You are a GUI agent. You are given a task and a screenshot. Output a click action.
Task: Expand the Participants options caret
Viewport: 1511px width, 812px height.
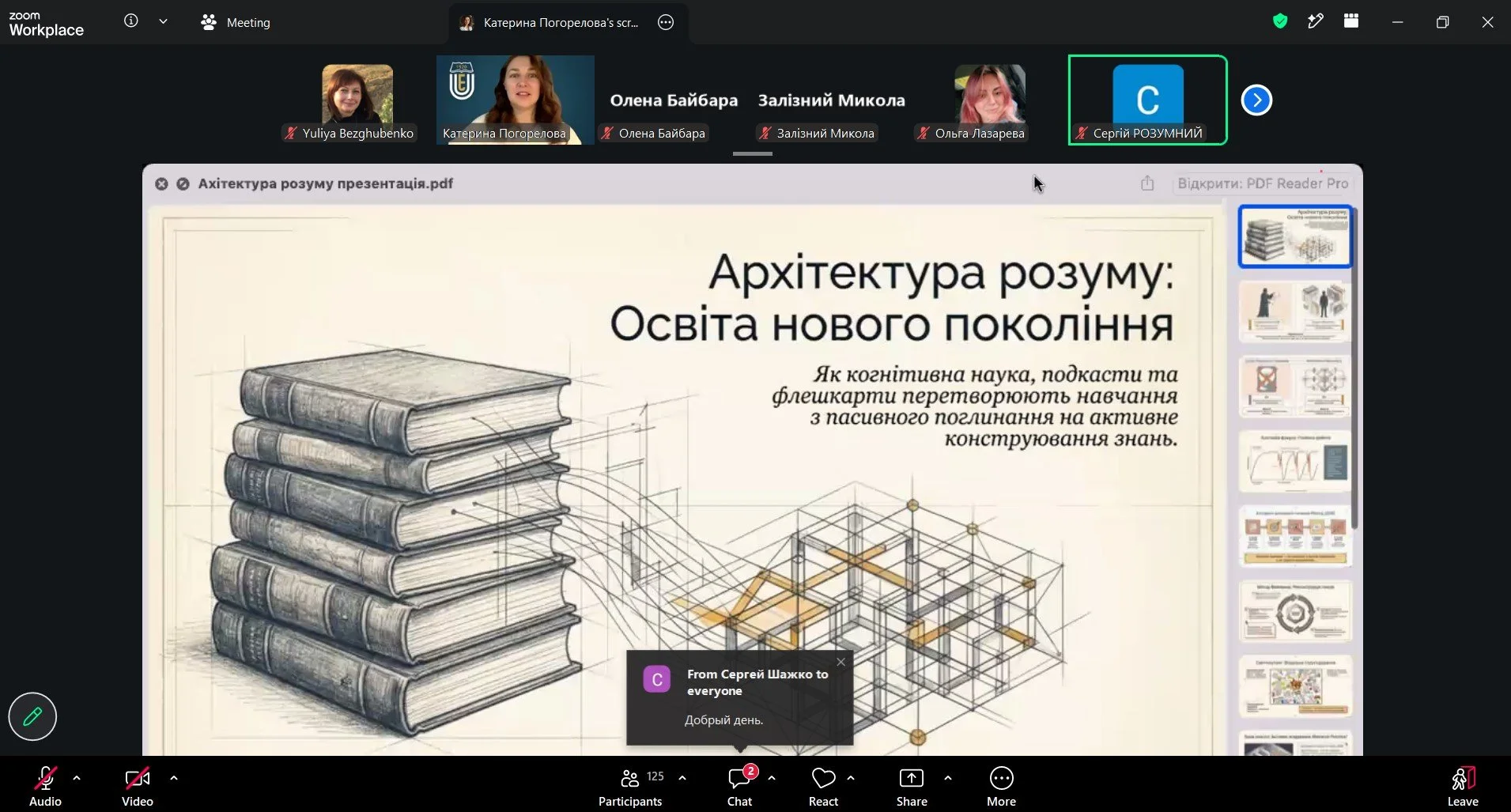click(682, 778)
